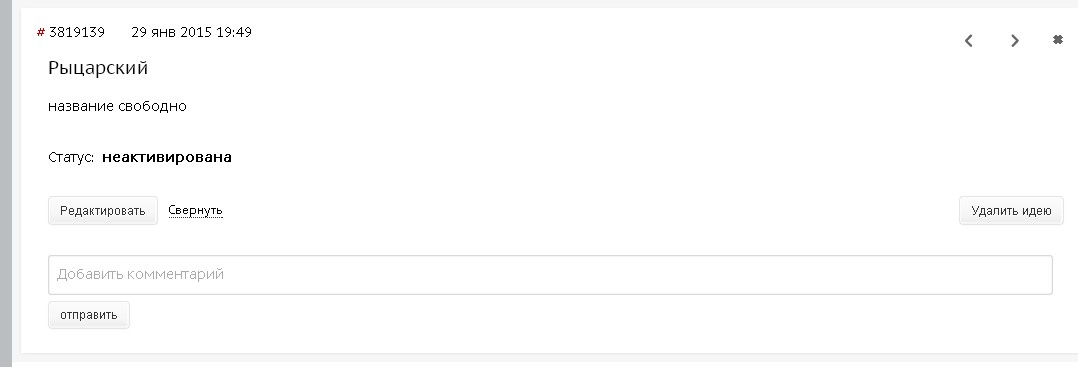Click the gray background below the idea card

pos(543,362)
